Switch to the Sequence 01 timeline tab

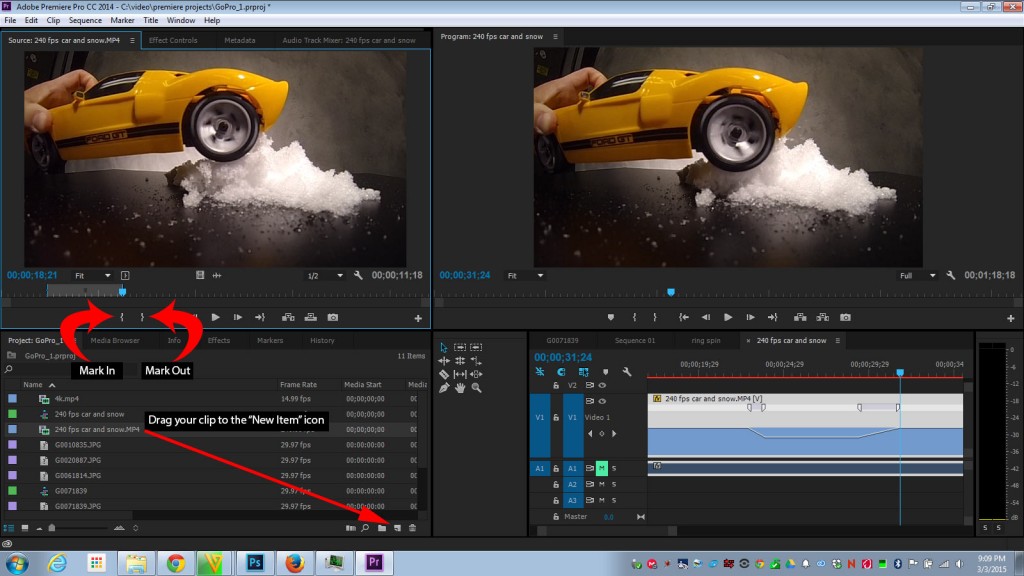tap(635, 341)
